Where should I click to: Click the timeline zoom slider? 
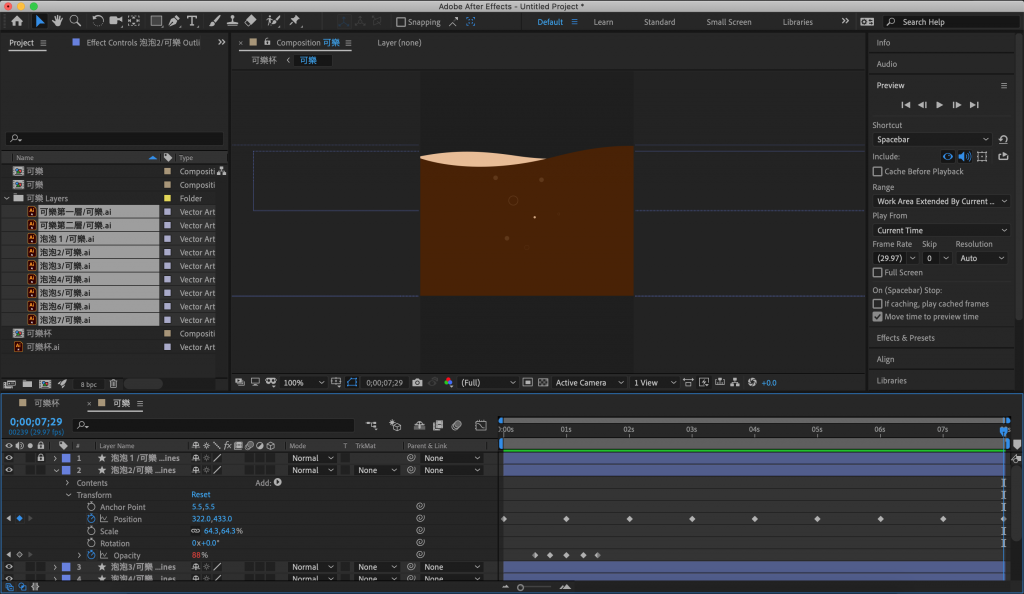521,587
